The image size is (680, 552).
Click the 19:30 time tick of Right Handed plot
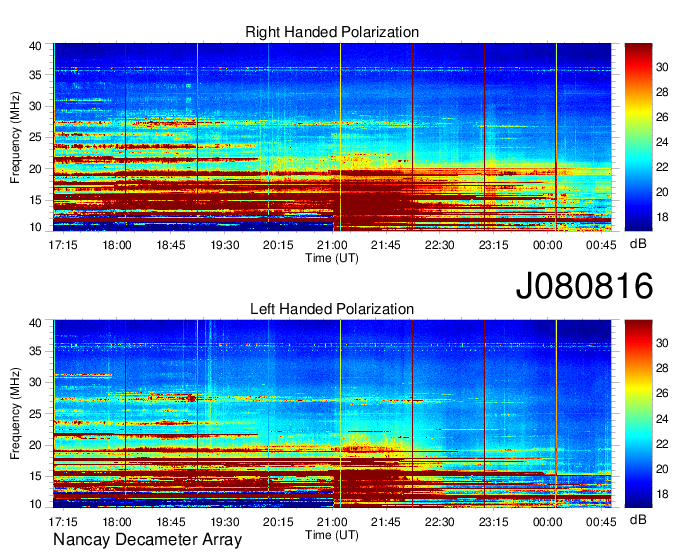click(x=225, y=245)
